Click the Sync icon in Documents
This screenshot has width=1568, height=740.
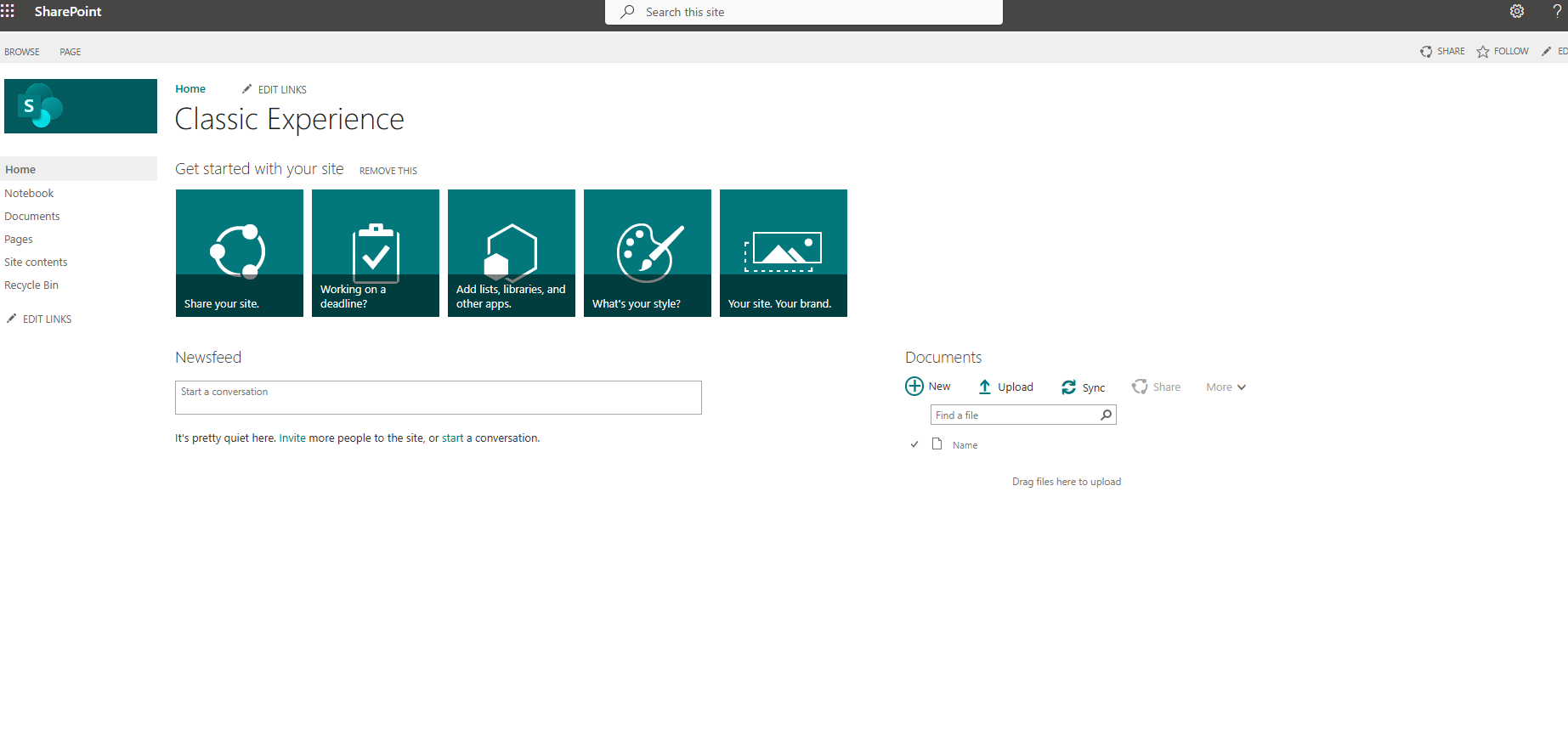click(x=1068, y=387)
